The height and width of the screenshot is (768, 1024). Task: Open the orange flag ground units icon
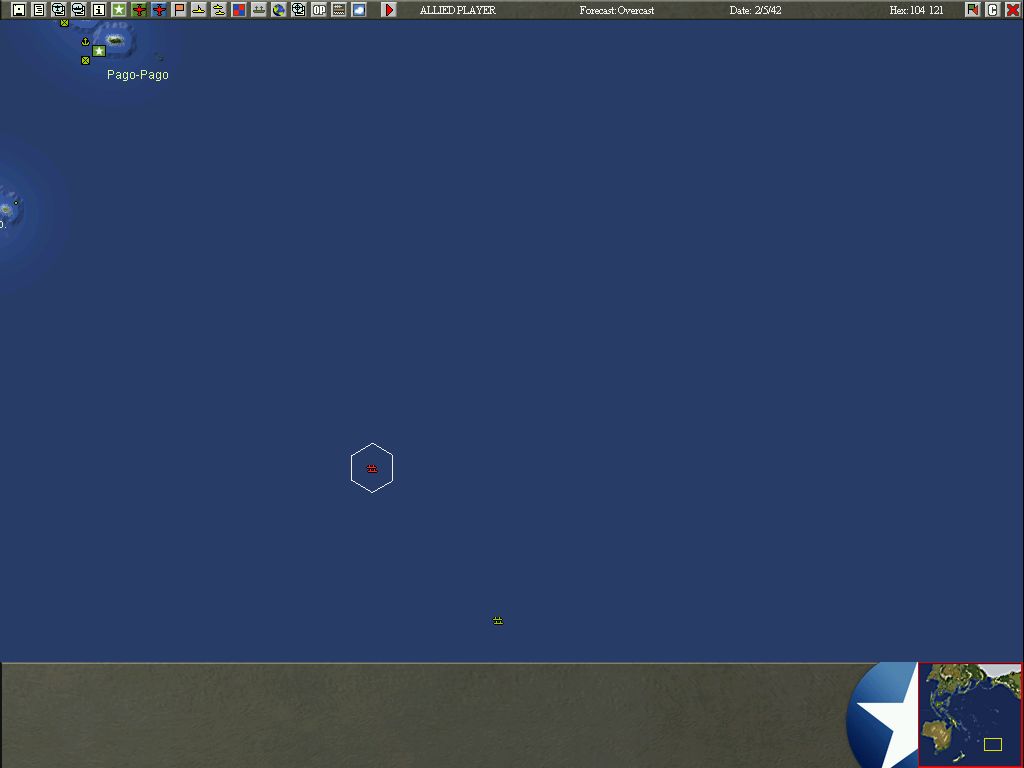click(x=179, y=10)
